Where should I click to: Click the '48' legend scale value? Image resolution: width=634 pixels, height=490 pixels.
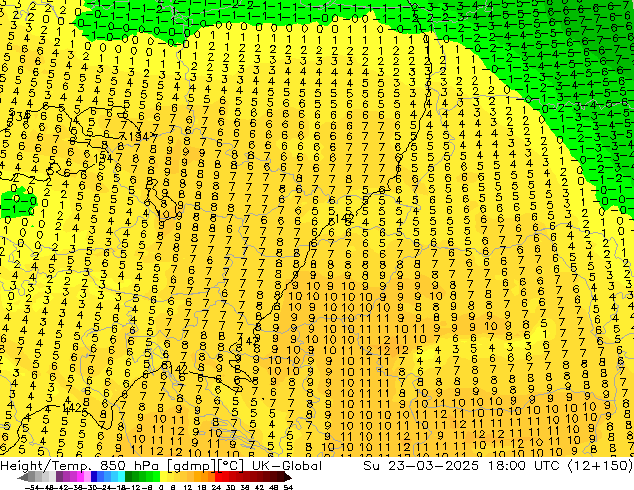274,488
